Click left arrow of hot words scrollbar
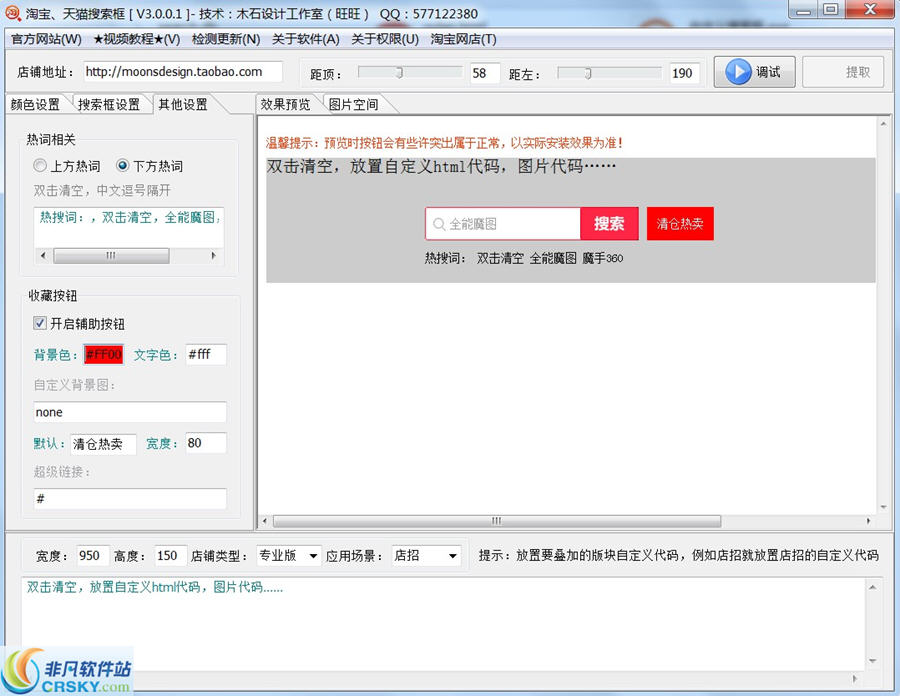900x696 pixels. tap(41, 256)
